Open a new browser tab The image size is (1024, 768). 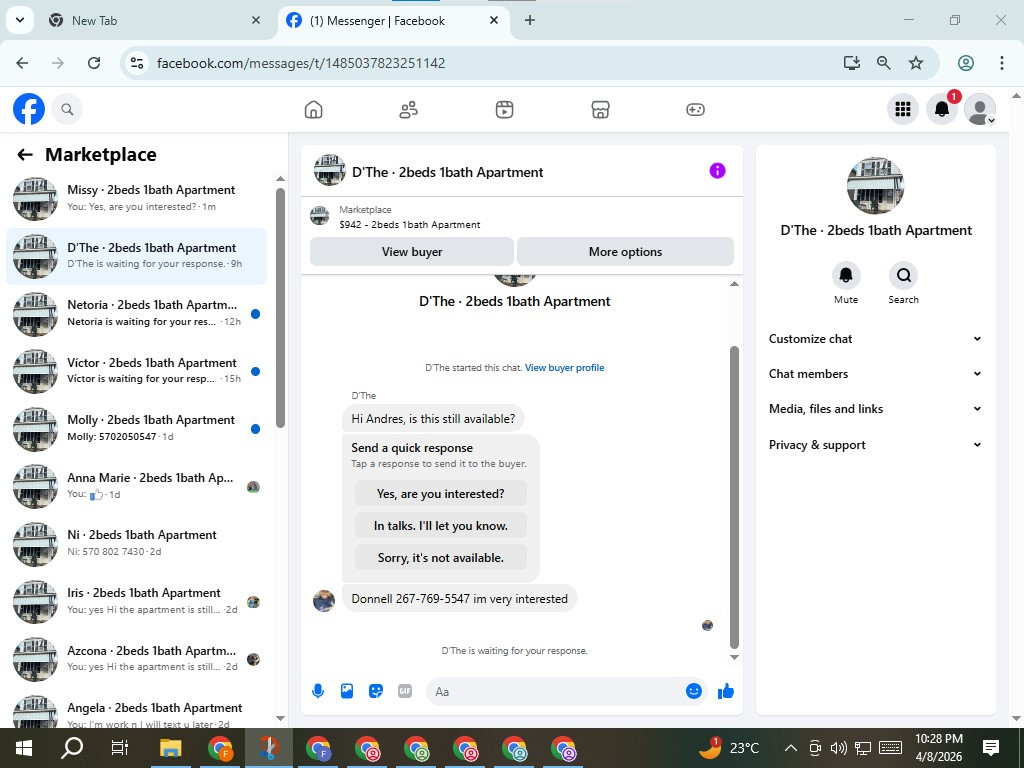(x=530, y=20)
